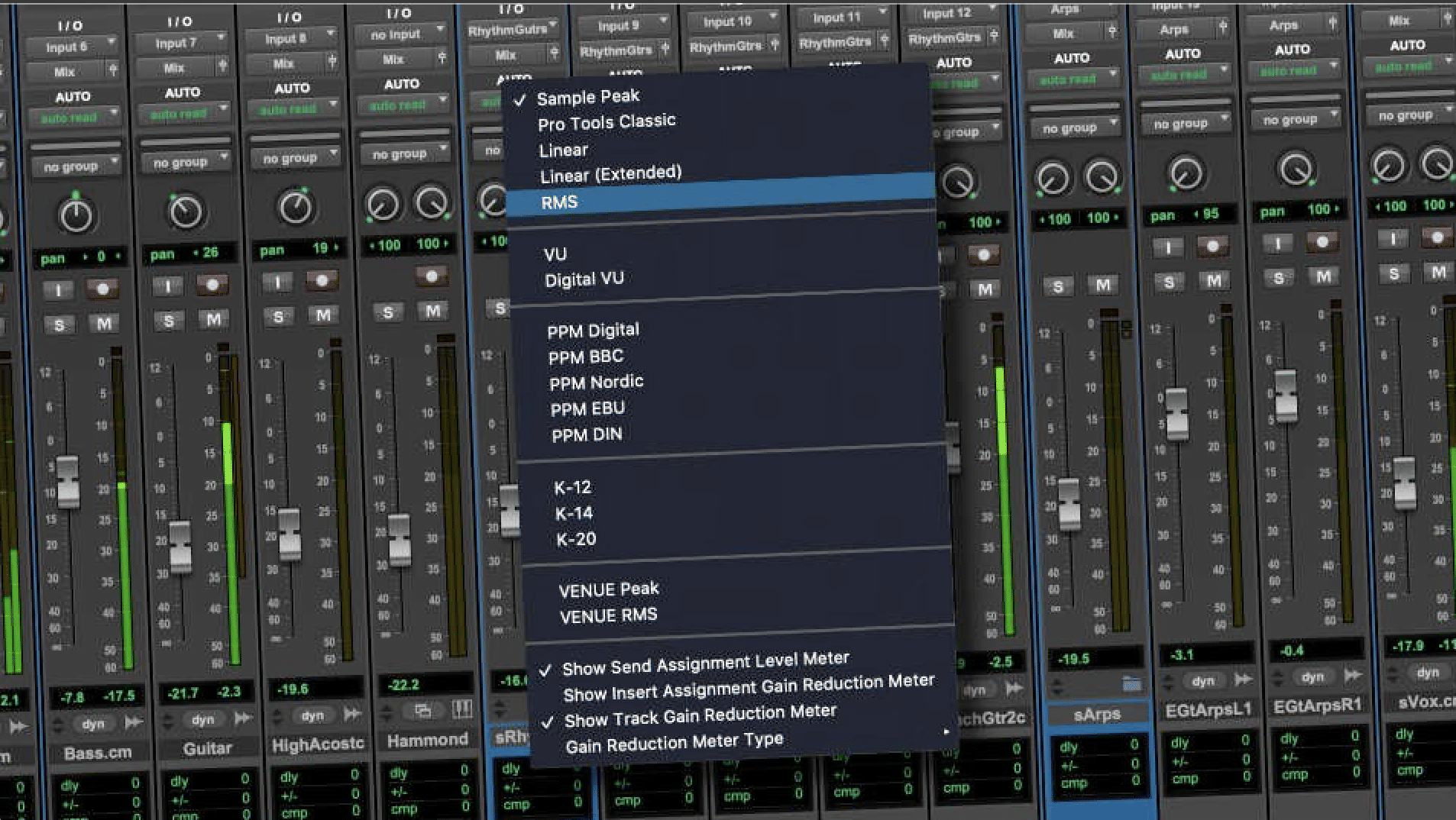The image size is (1456, 820).
Task: Toggle Show Track Gain Reduction Meter
Action: tap(700, 716)
